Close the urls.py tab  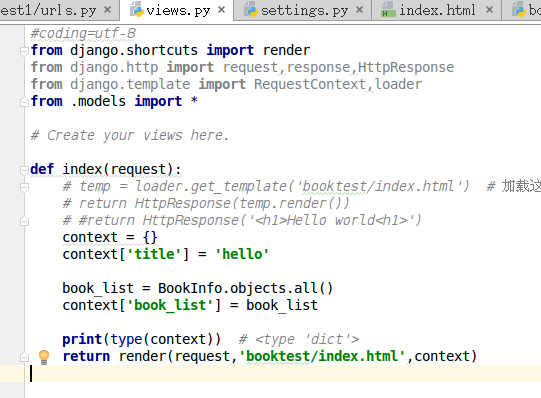[x=108, y=10]
